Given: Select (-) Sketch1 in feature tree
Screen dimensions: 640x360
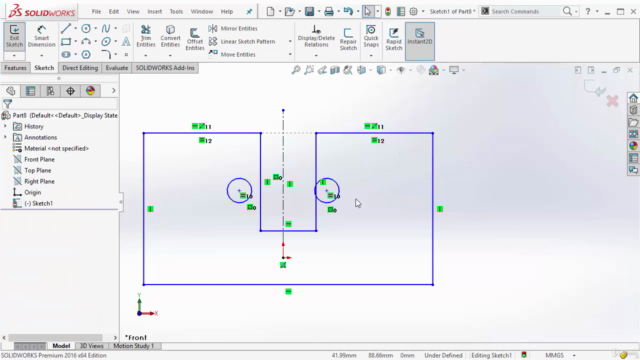Looking at the screenshot, I should click(x=33, y=203).
